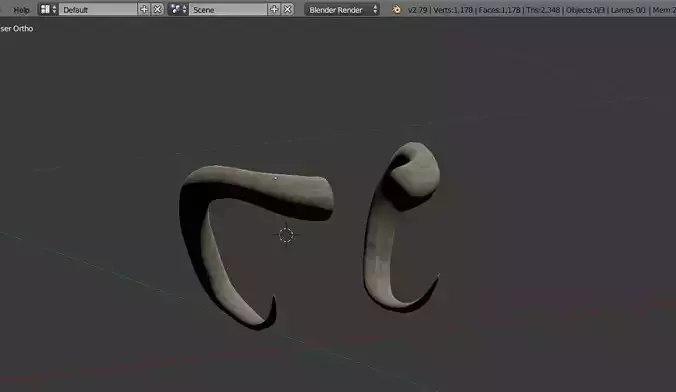Add a new screen layout next to Default
The height and width of the screenshot is (392, 676).
pyautogui.click(x=144, y=9)
